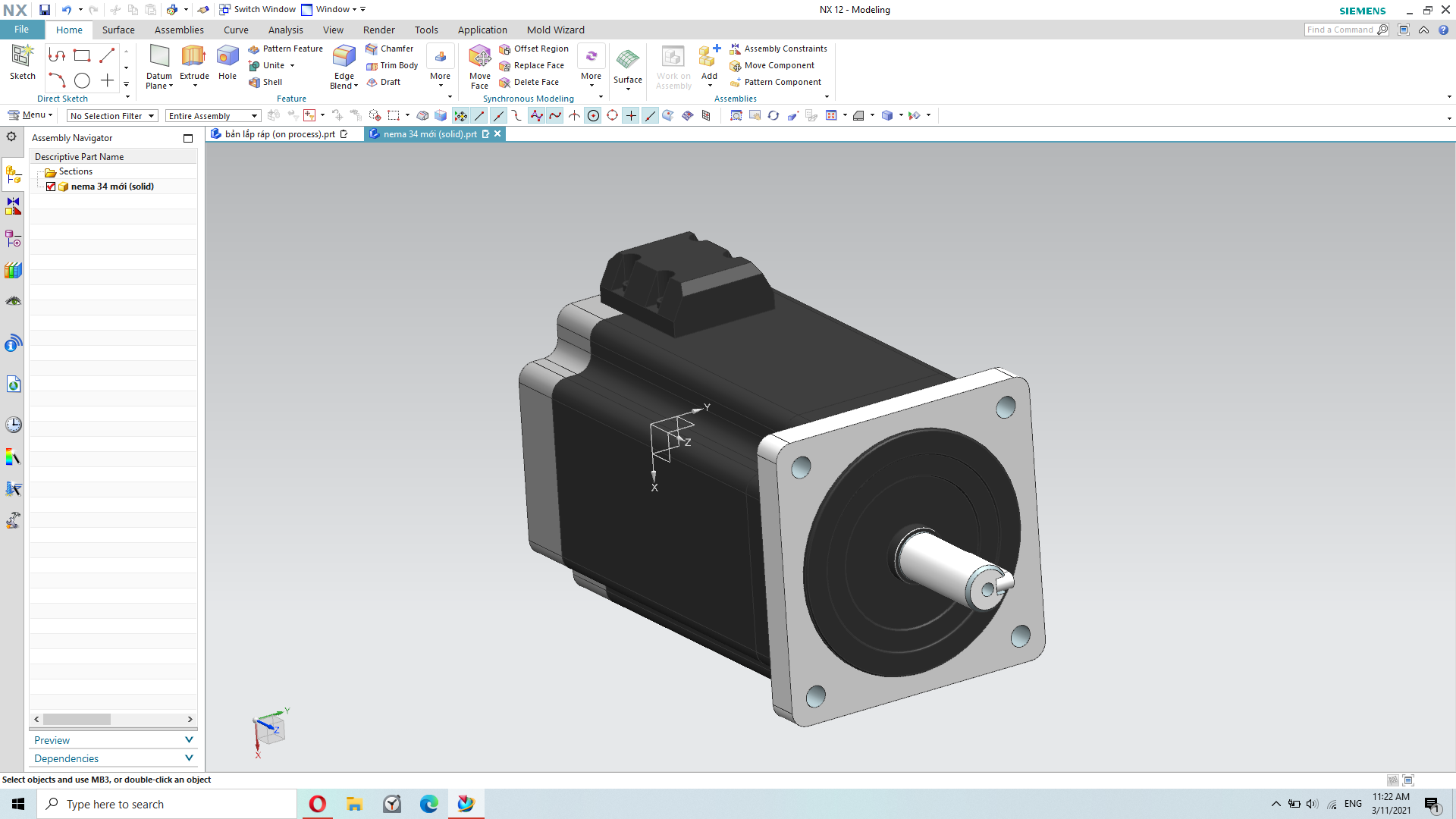Select the Circle sketch tool
Image resolution: width=1456 pixels, height=819 pixels.
tap(82, 80)
